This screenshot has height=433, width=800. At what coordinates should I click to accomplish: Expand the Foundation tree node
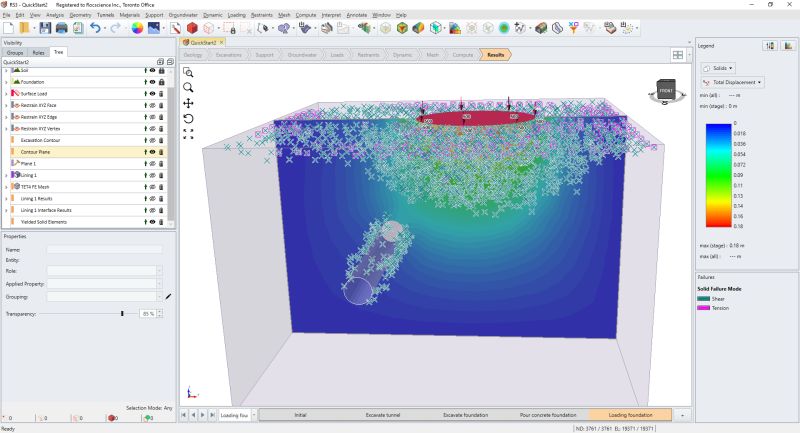click(6, 82)
